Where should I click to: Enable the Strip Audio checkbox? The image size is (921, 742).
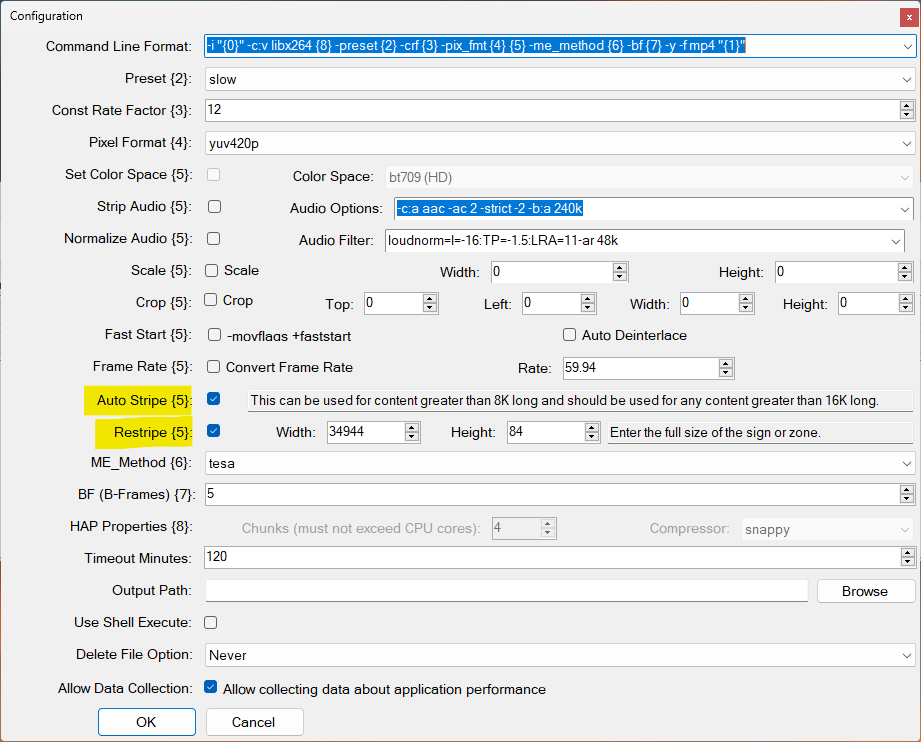[214, 207]
